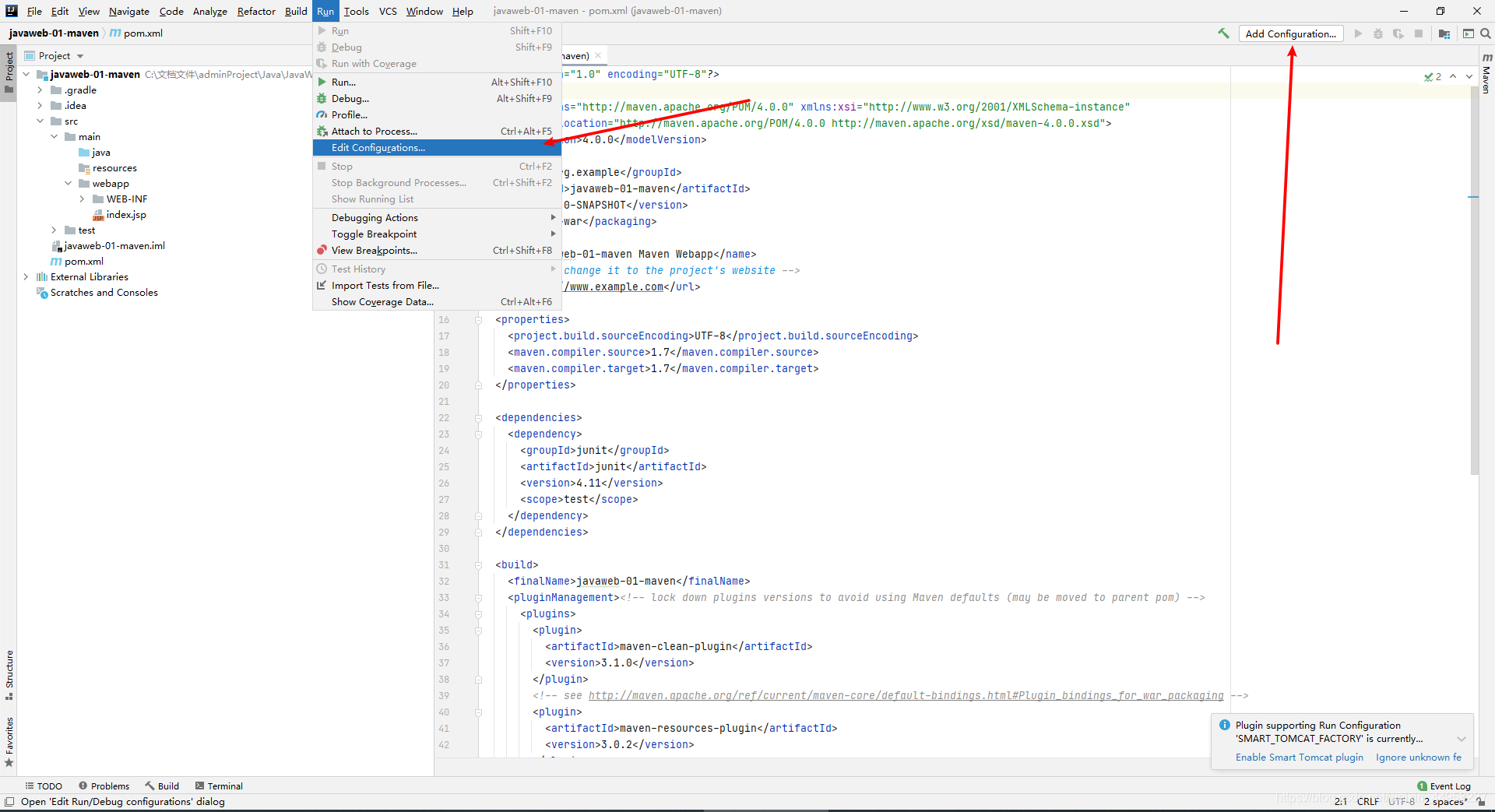Open the Tools menu
This screenshot has height=812, width=1495.
coord(357,11)
